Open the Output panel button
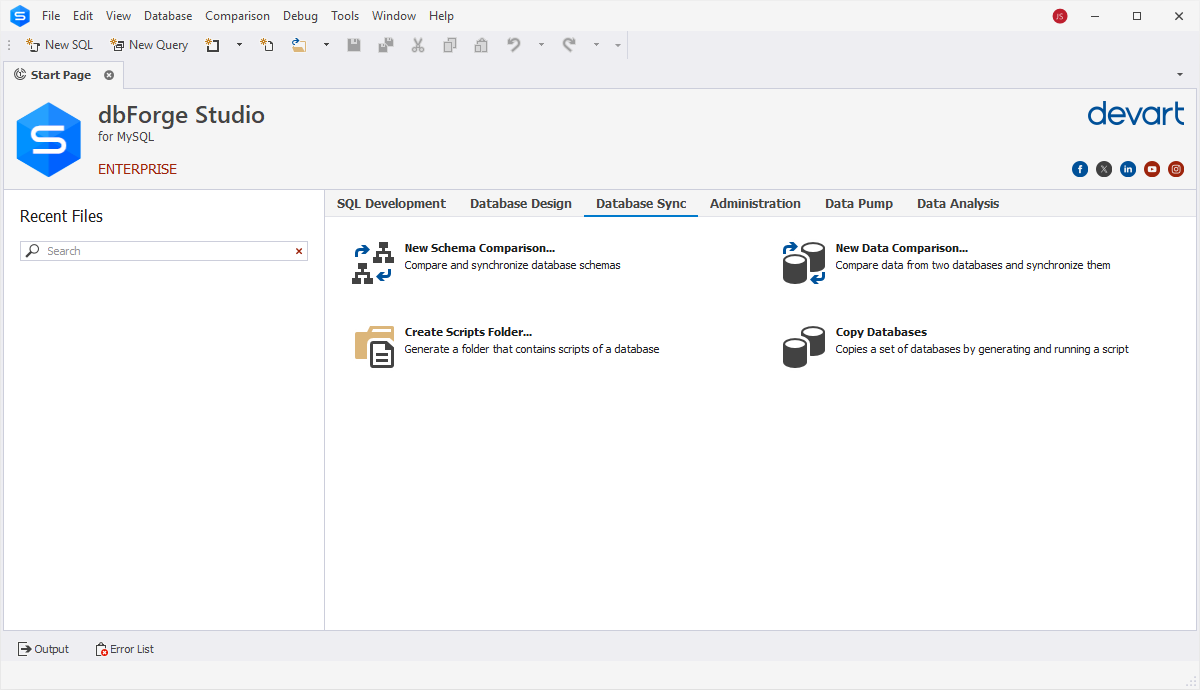Viewport: 1200px width, 690px height. pyautogui.click(x=43, y=649)
